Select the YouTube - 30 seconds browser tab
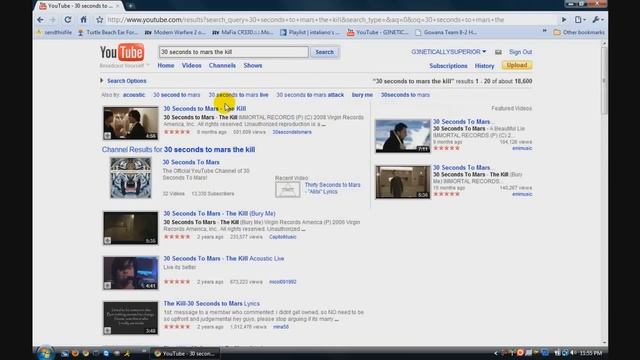This screenshot has height=360, width=640. [80, 6]
